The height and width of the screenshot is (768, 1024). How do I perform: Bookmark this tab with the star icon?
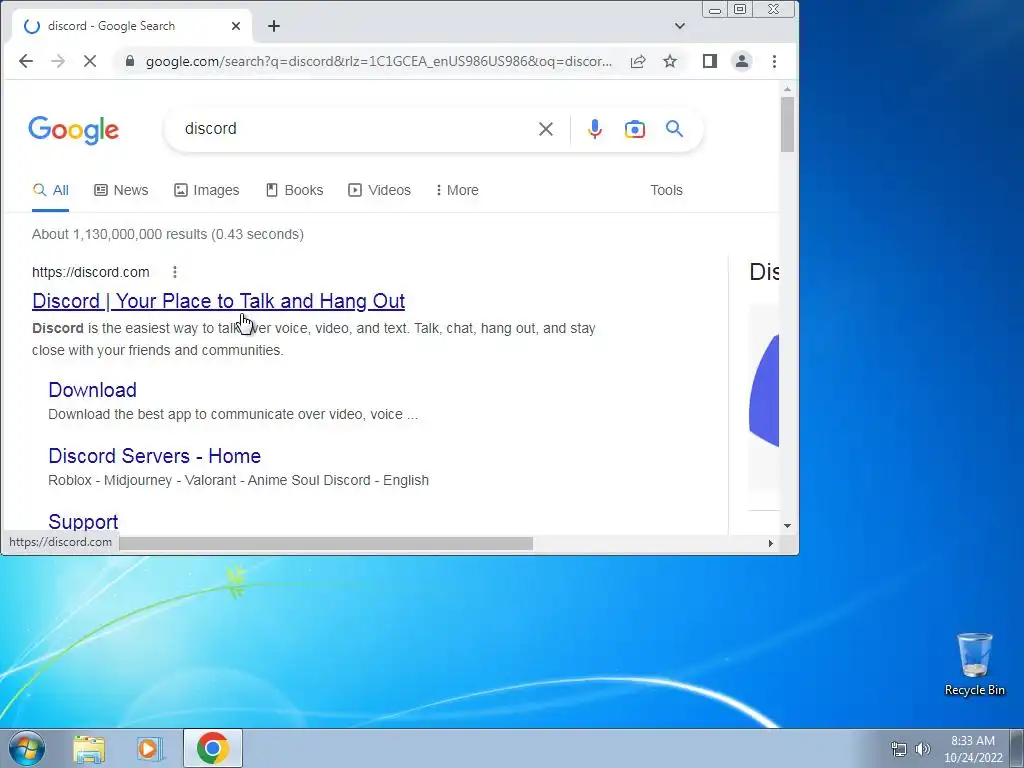pos(670,61)
